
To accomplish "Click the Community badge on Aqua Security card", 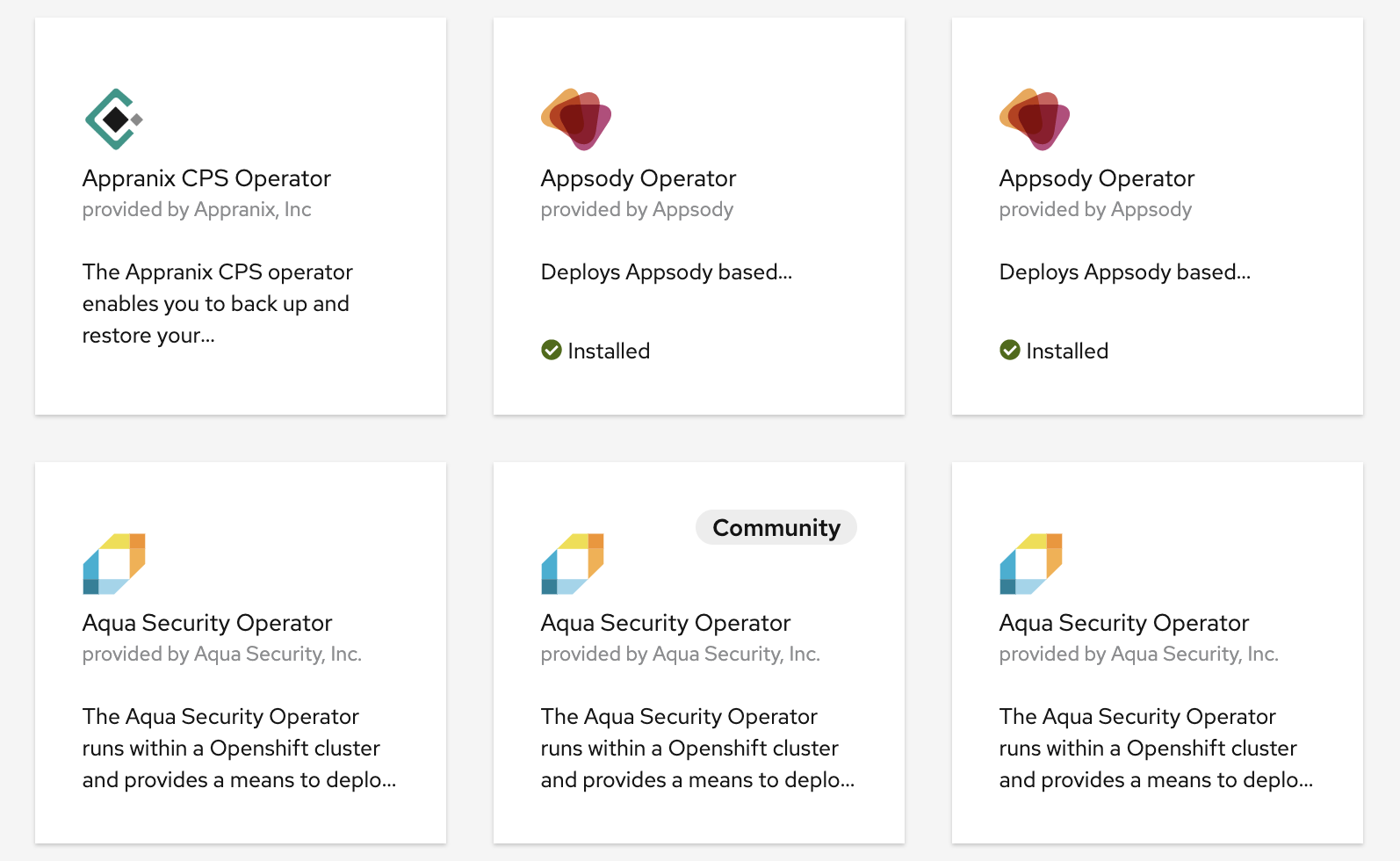I will click(776, 527).
